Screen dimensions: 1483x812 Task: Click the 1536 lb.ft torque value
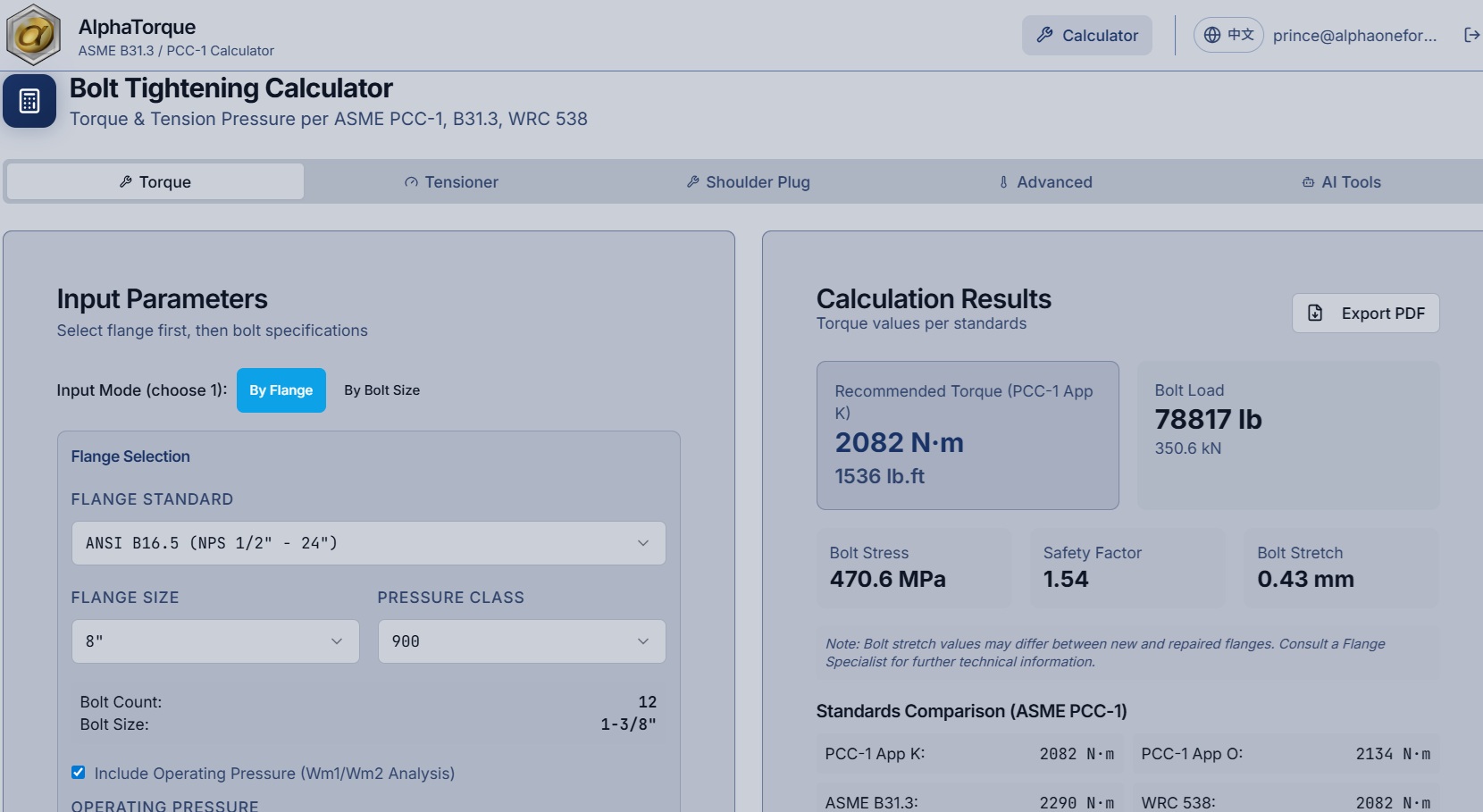tap(879, 476)
